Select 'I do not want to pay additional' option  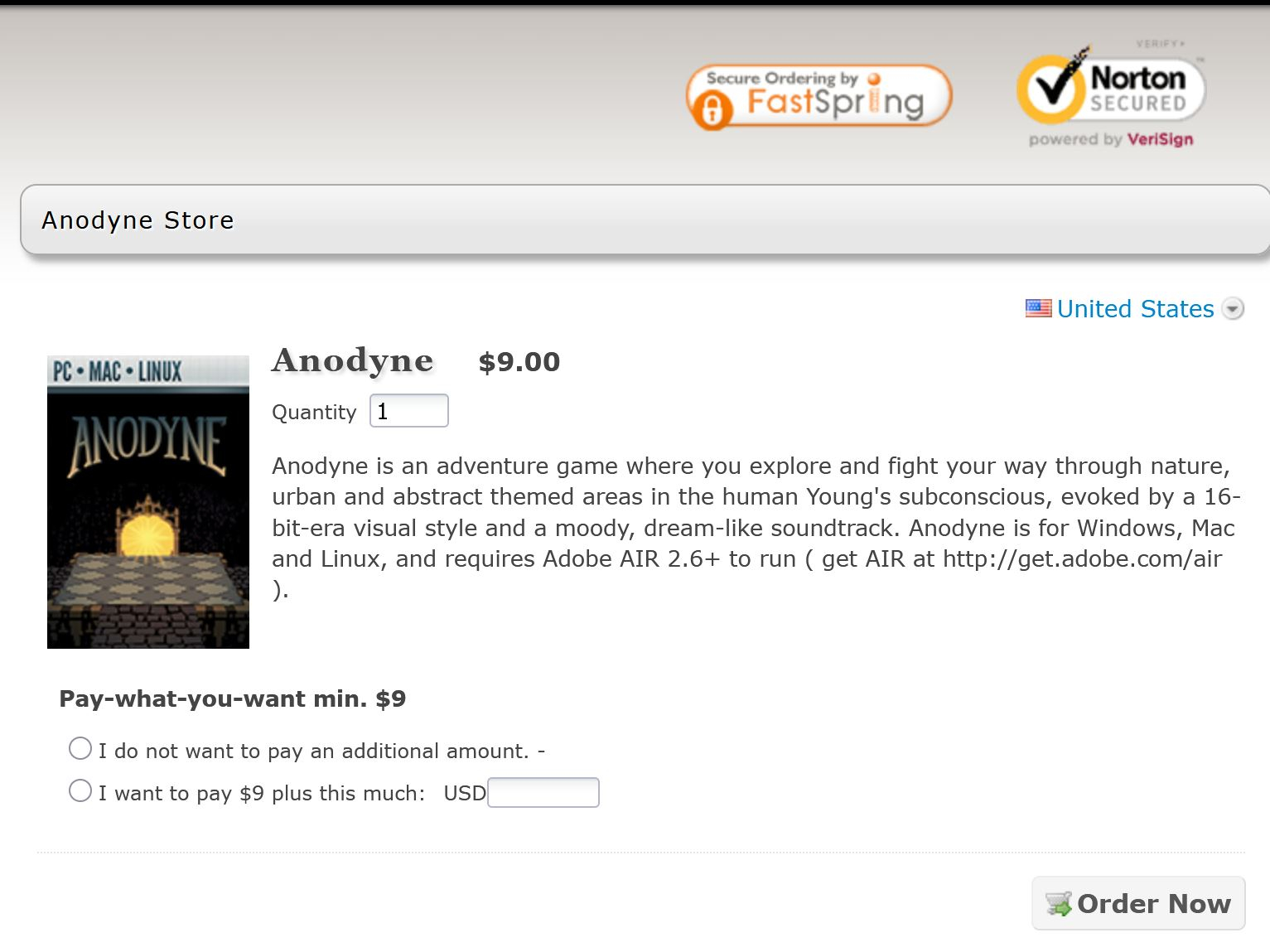pyautogui.click(x=80, y=749)
